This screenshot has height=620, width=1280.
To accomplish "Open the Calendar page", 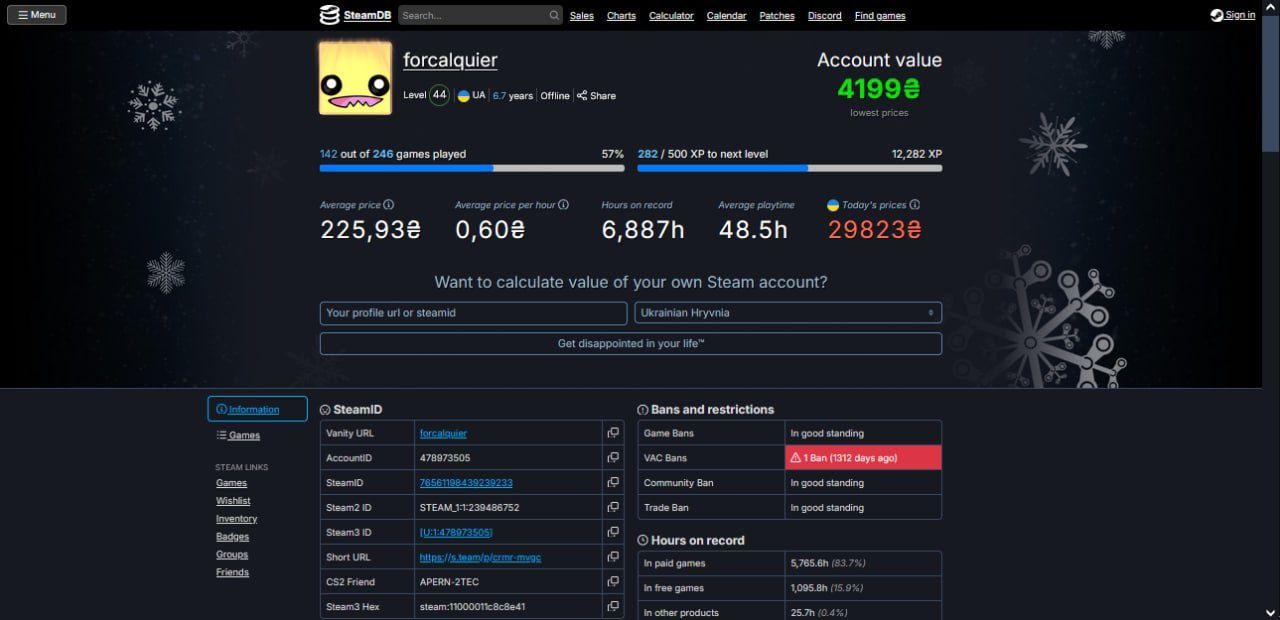I will 727,16.
